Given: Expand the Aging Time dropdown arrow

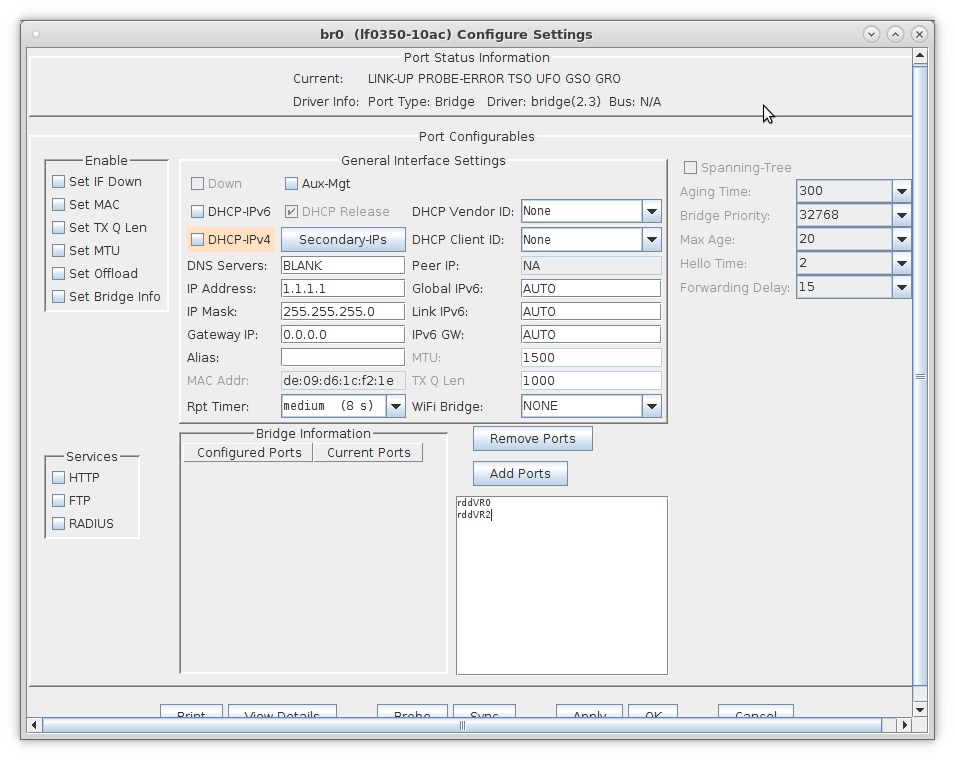Looking at the screenshot, I should point(901,191).
